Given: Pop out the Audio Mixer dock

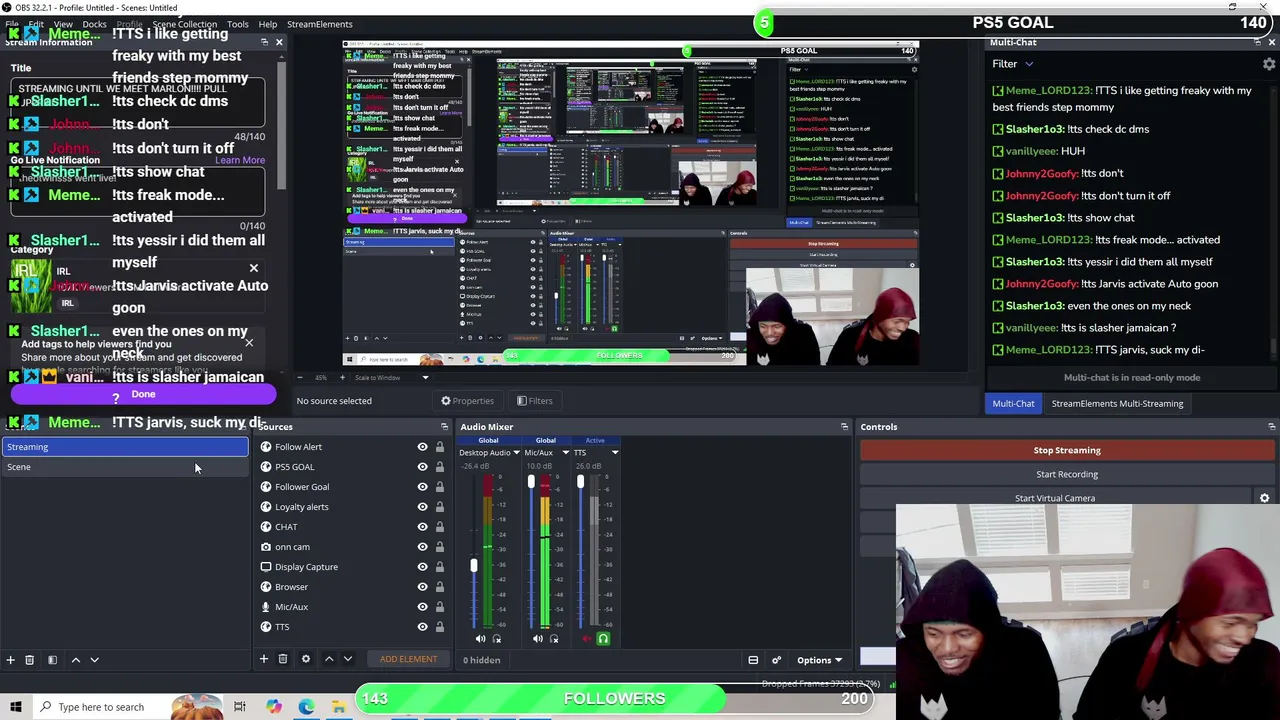Looking at the screenshot, I should click(844, 427).
